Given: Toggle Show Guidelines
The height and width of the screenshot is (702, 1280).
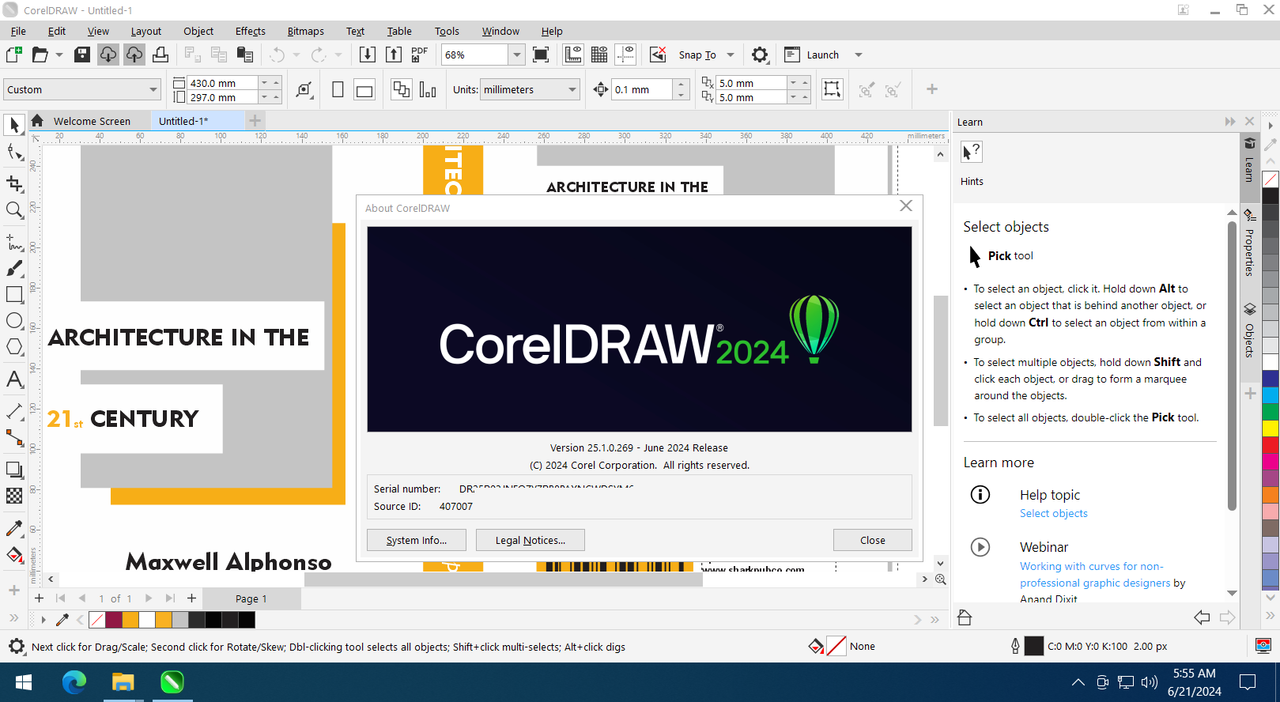Looking at the screenshot, I should [625, 54].
